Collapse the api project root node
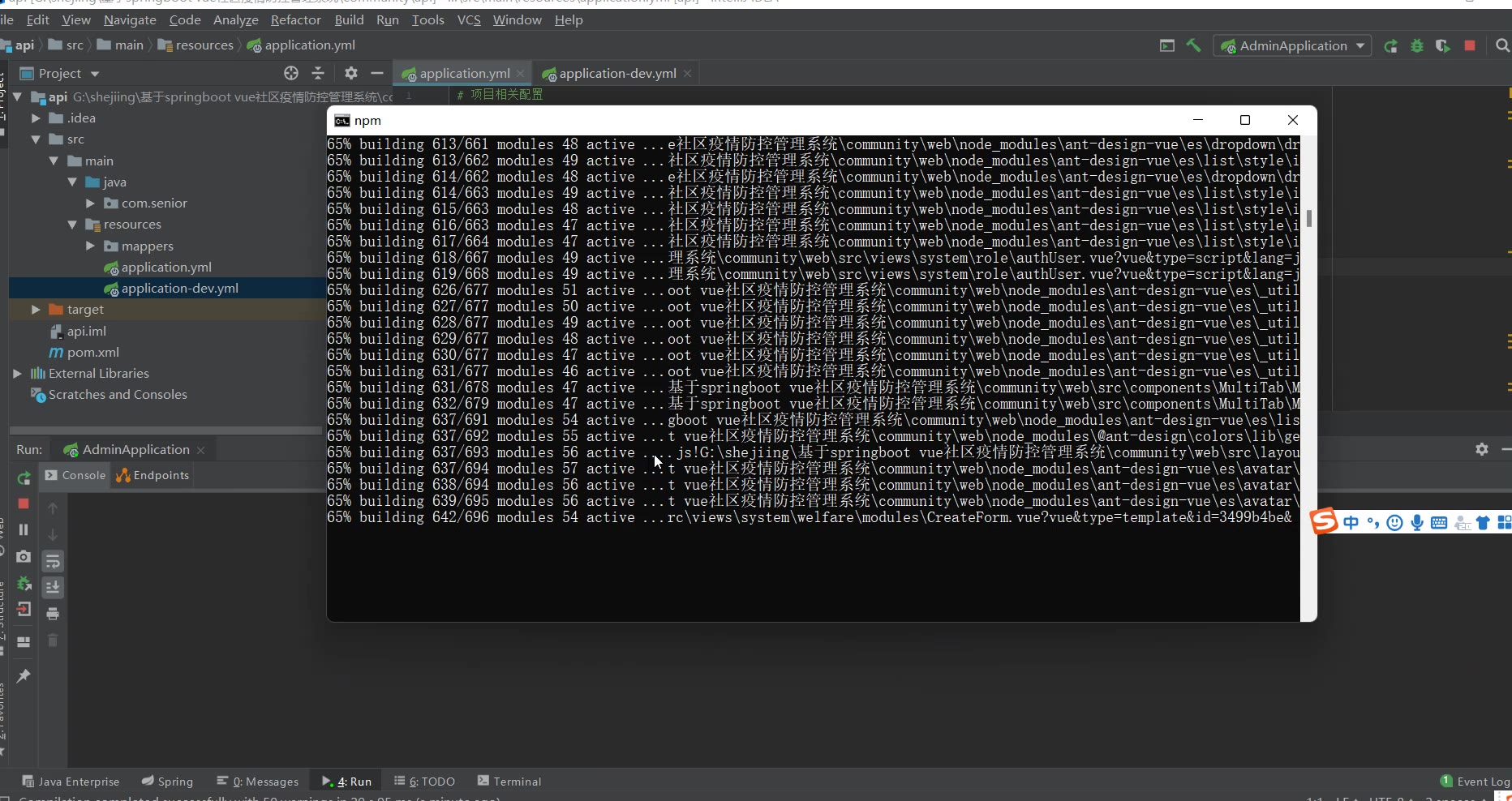The height and width of the screenshot is (801, 1512). click(x=17, y=97)
